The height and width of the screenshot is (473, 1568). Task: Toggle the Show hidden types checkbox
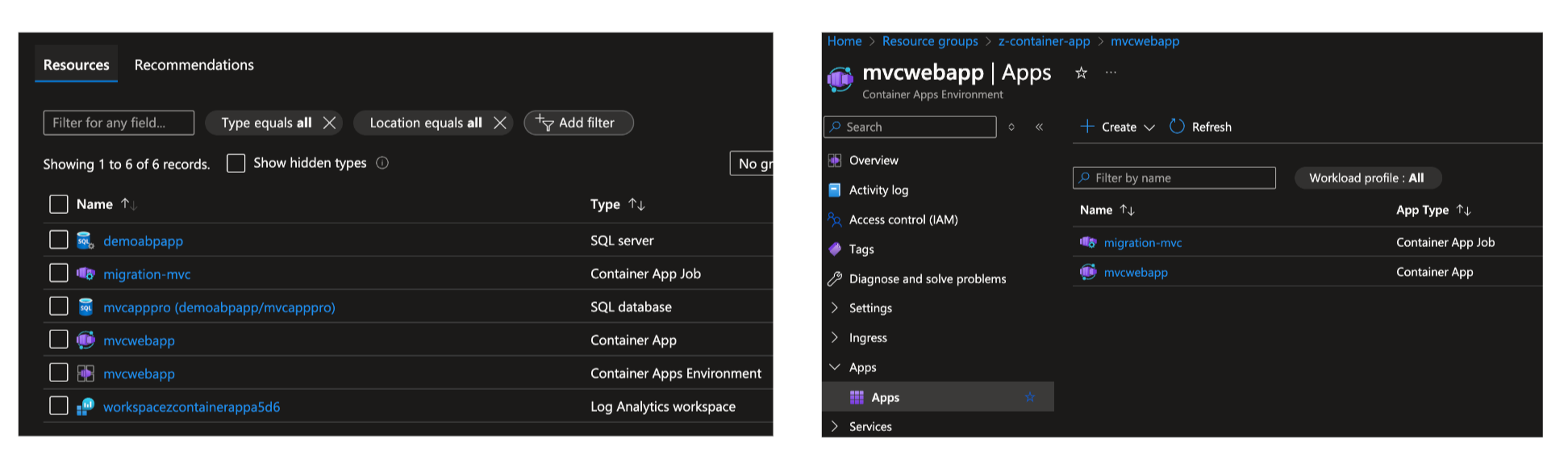click(236, 163)
